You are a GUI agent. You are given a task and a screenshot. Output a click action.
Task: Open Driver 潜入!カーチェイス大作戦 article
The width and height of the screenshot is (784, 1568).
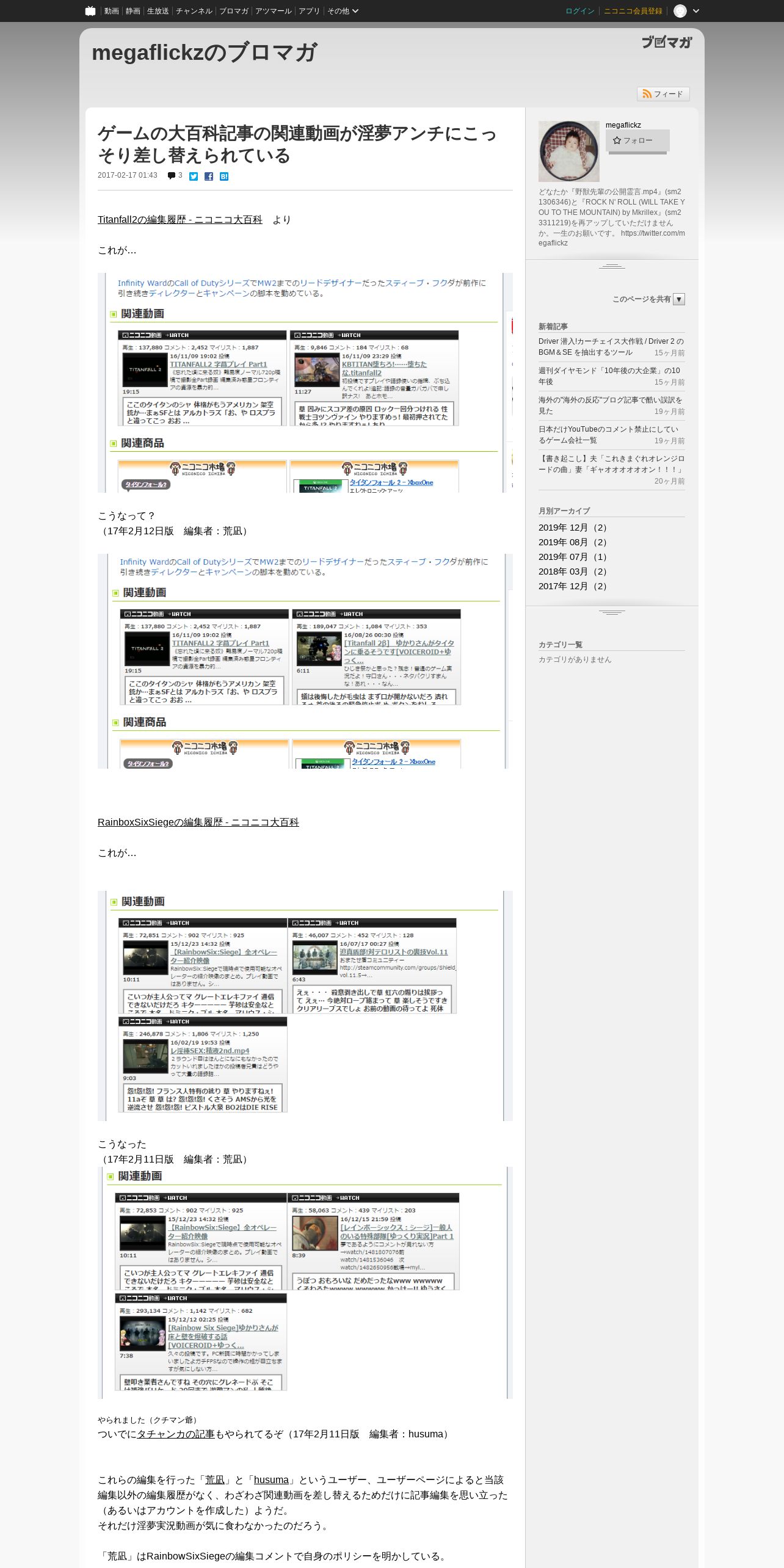611,347
